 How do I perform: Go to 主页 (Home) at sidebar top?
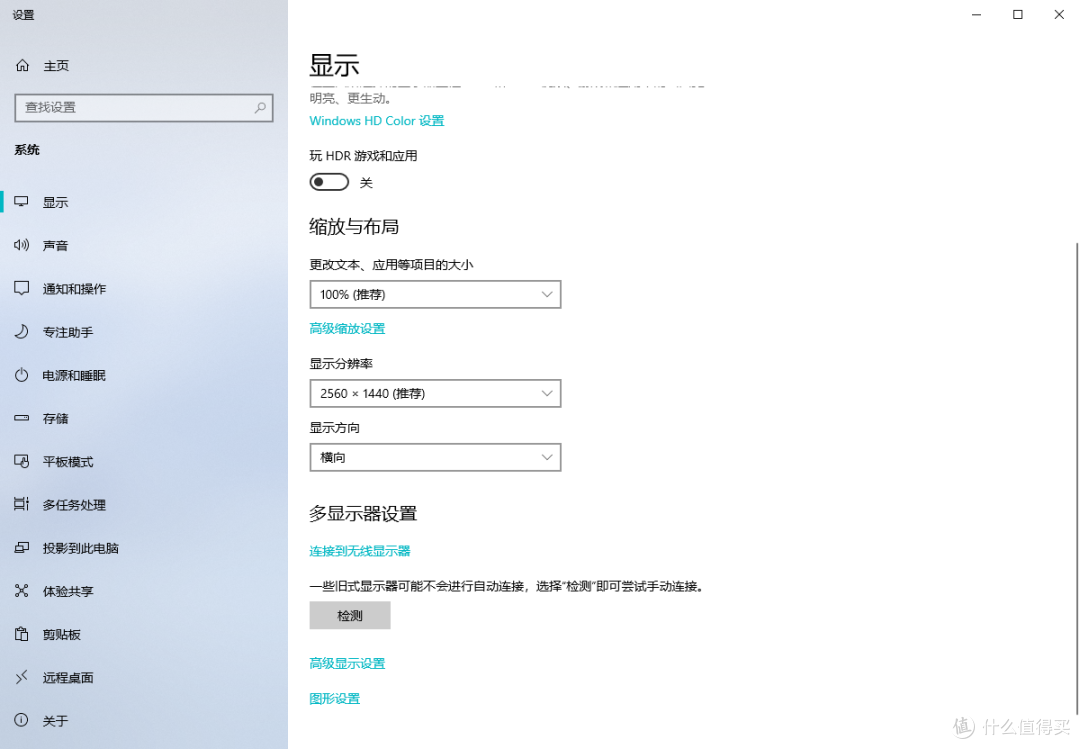click(x=50, y=65)
